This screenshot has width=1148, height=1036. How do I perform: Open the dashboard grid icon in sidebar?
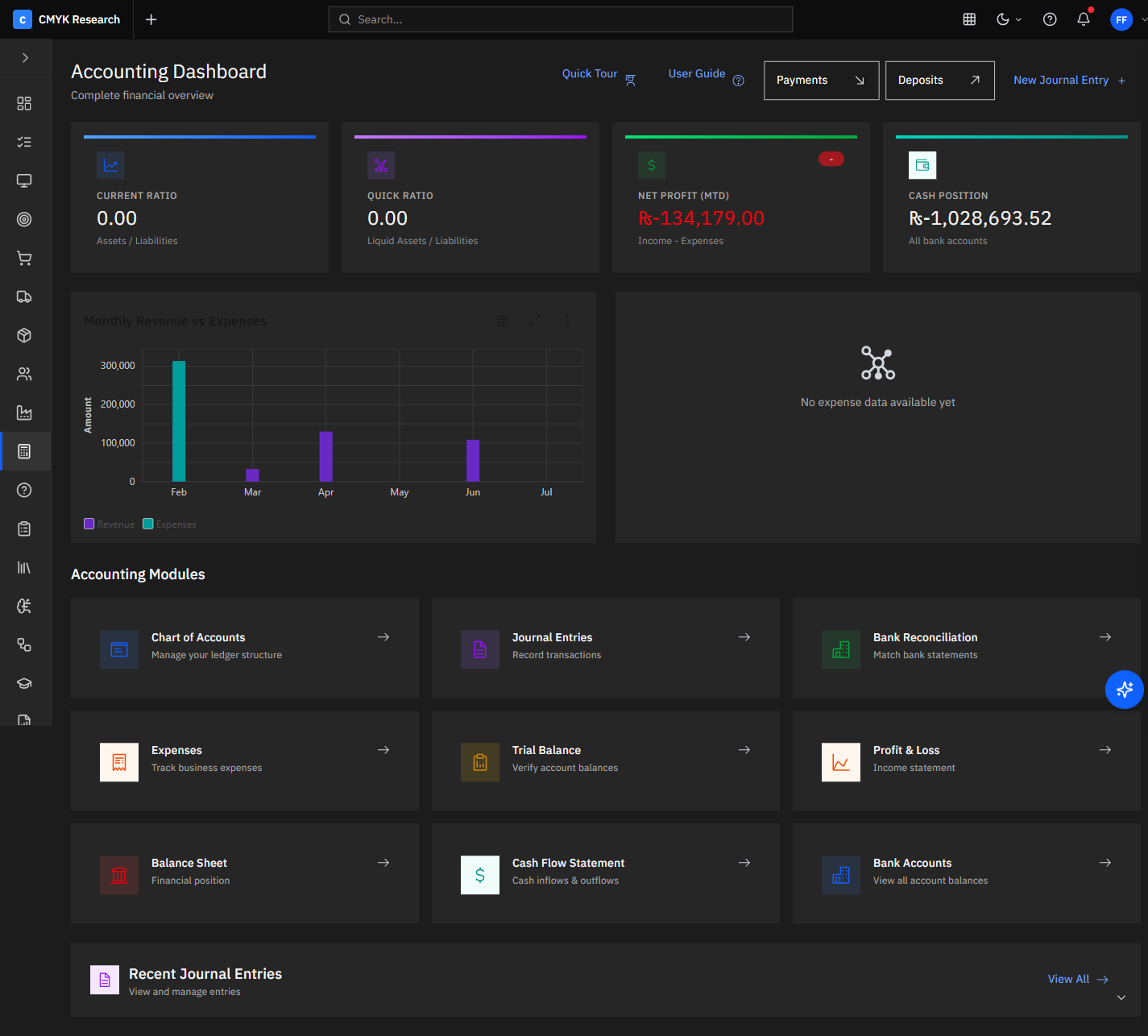24,103
